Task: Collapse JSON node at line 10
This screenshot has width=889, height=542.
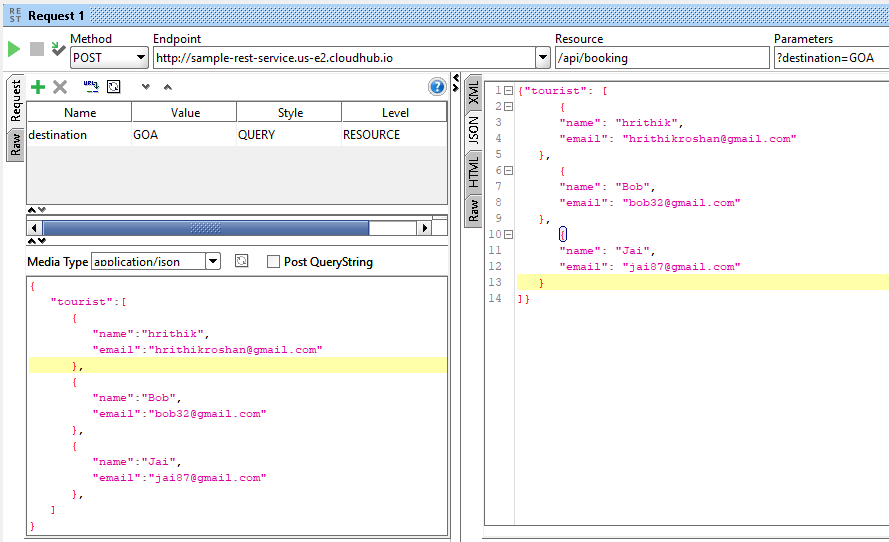Action: click(x=509, y=234)
